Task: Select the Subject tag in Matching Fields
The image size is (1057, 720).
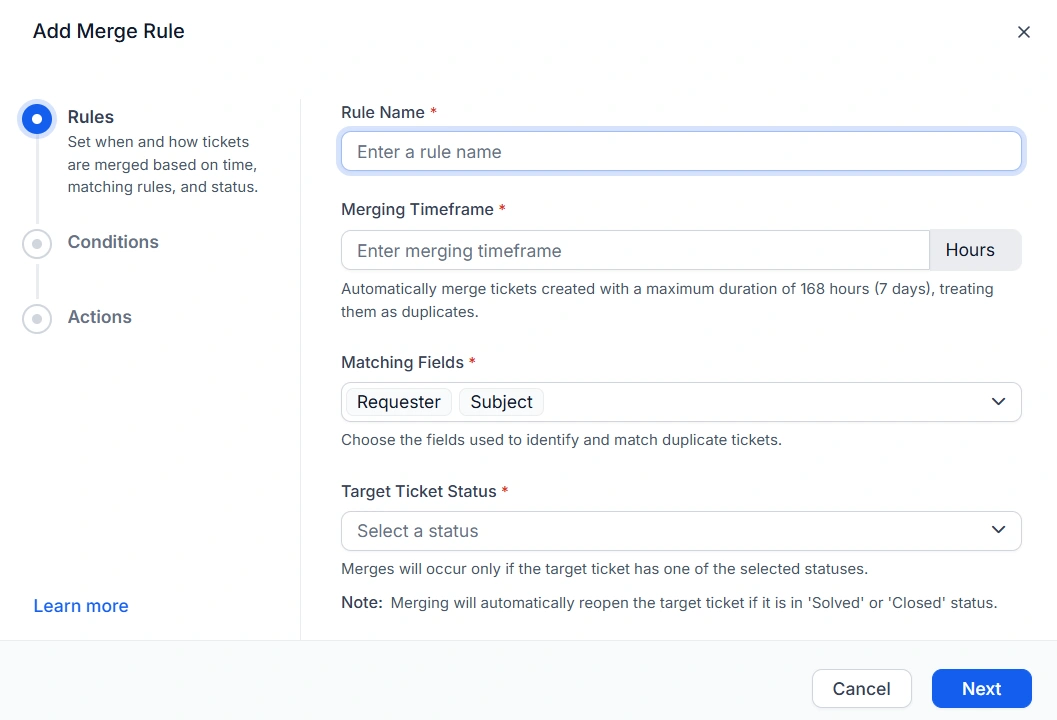Action: [x=502, y=402]
